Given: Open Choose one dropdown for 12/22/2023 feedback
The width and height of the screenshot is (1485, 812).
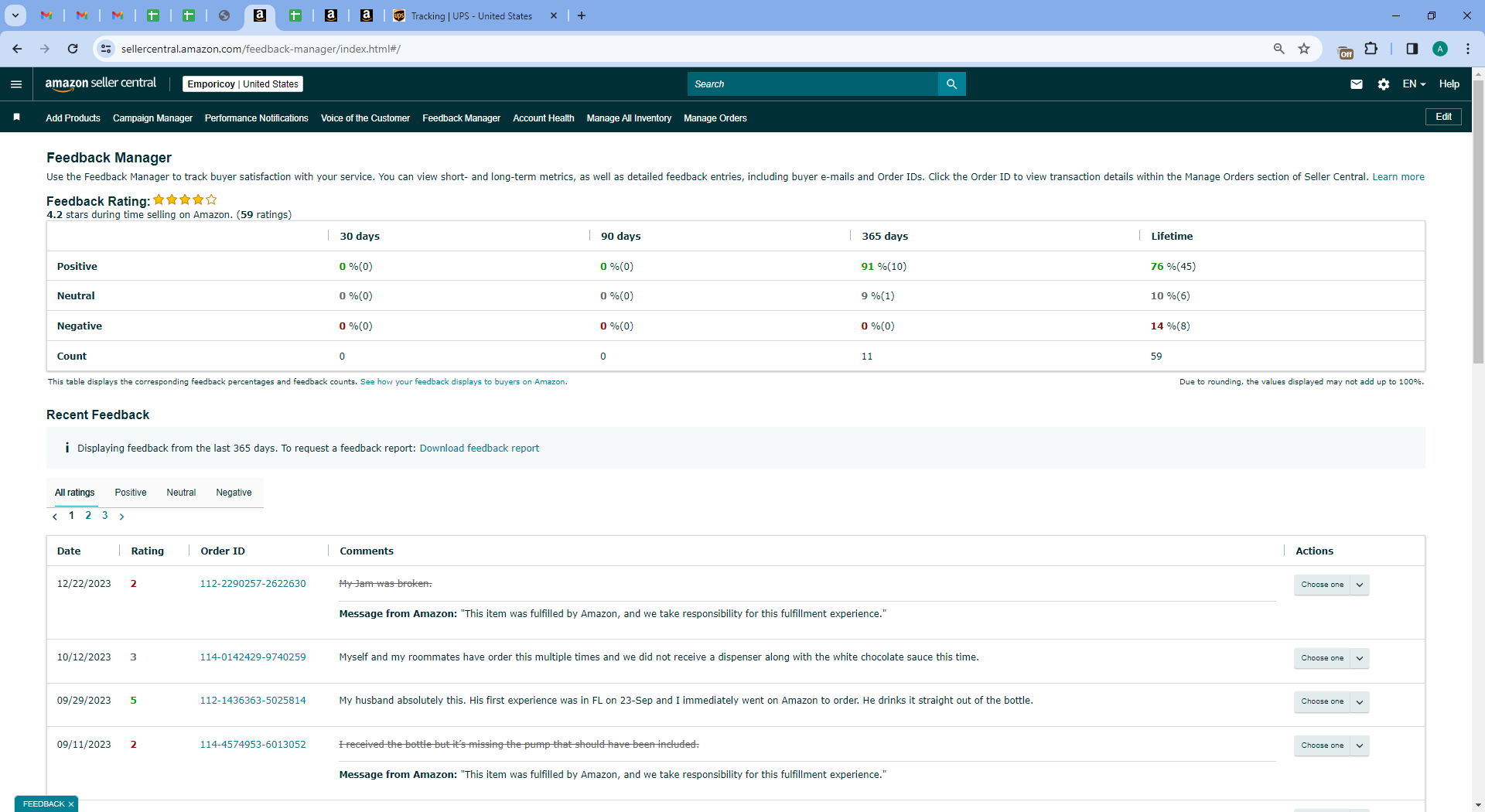Looking at the screenshot, I should click(1331, 585).
